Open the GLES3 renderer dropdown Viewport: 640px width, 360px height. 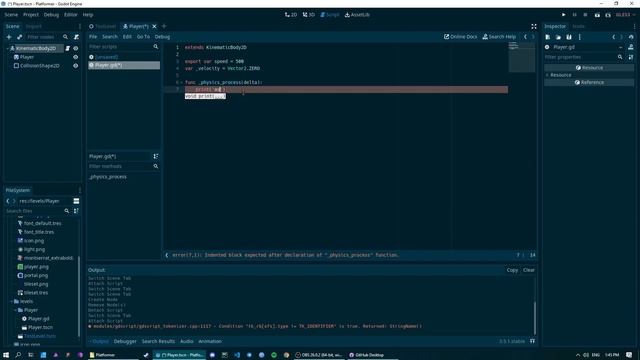[625, 15]
